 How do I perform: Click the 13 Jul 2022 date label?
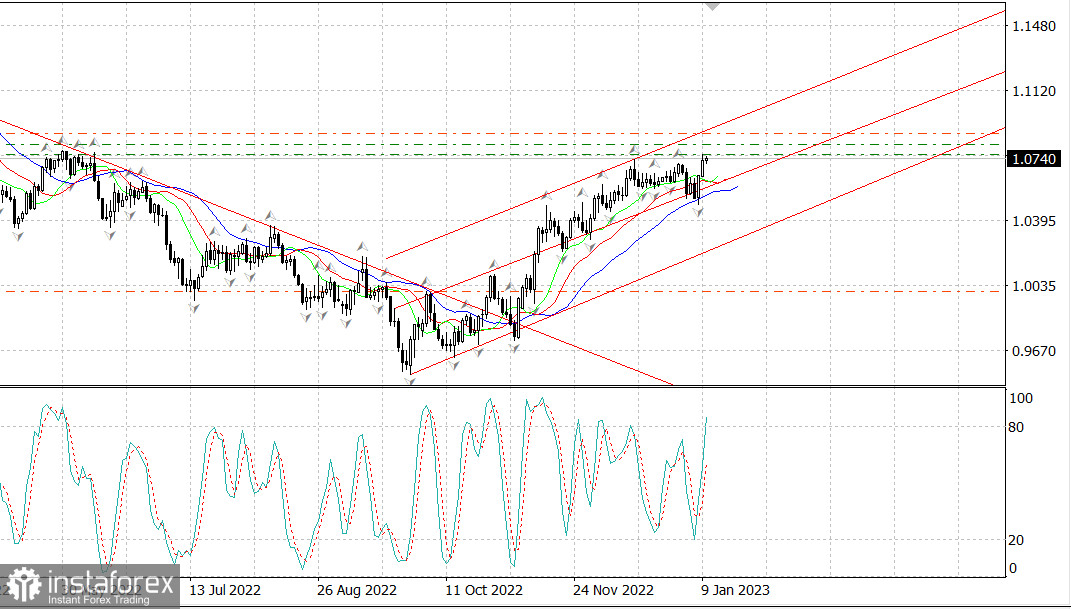[x=225, y=590]
